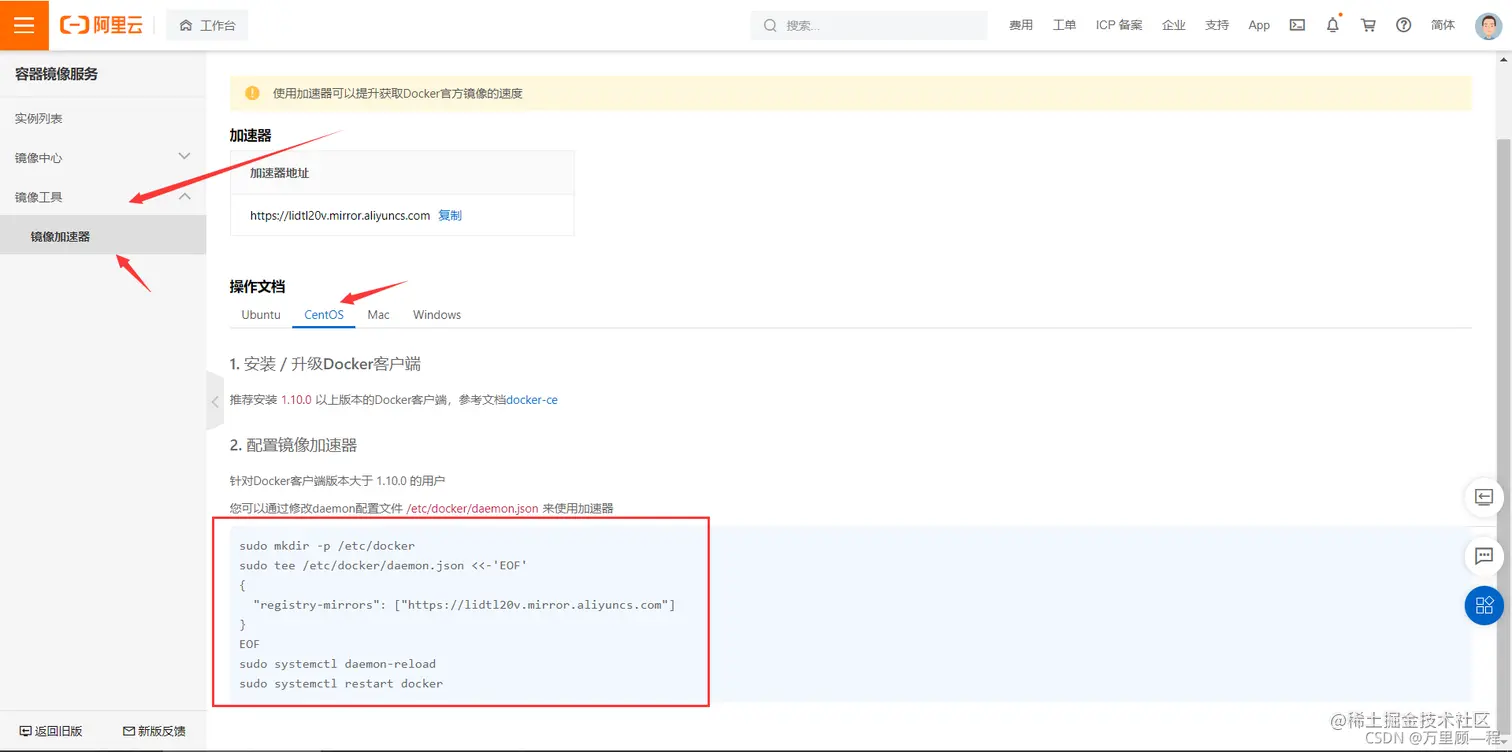Launch Cloud Shell terminal icon

point(1297,25)
